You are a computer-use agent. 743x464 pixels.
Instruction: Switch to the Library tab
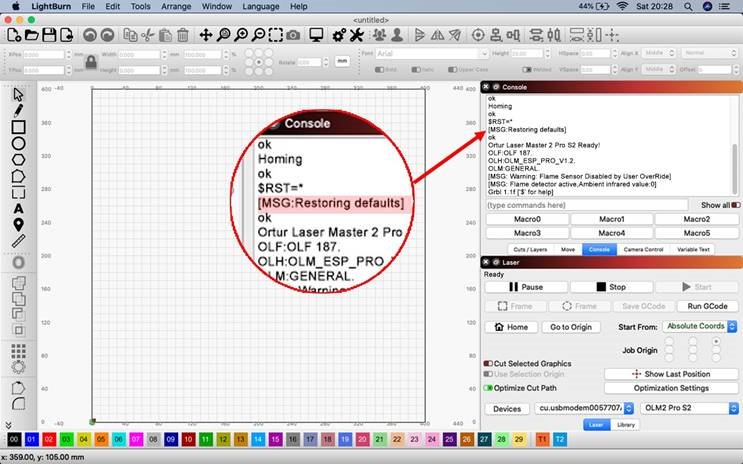click(625, 425)
